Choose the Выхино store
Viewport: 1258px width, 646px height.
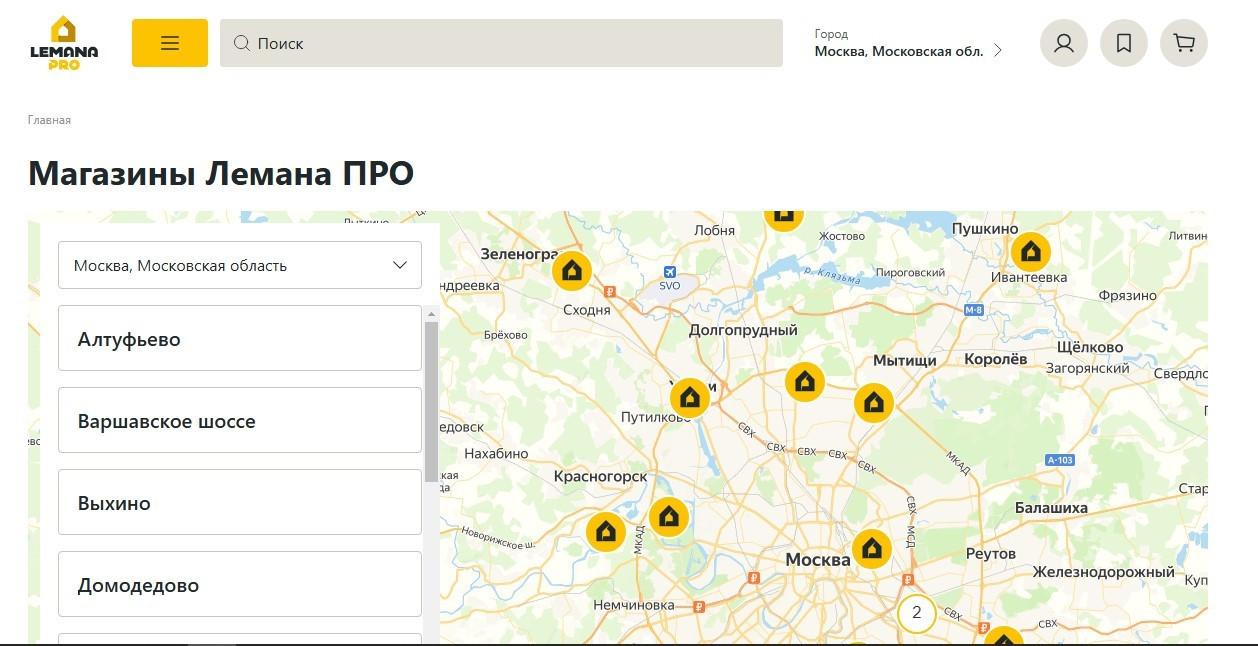coord(240,502)
